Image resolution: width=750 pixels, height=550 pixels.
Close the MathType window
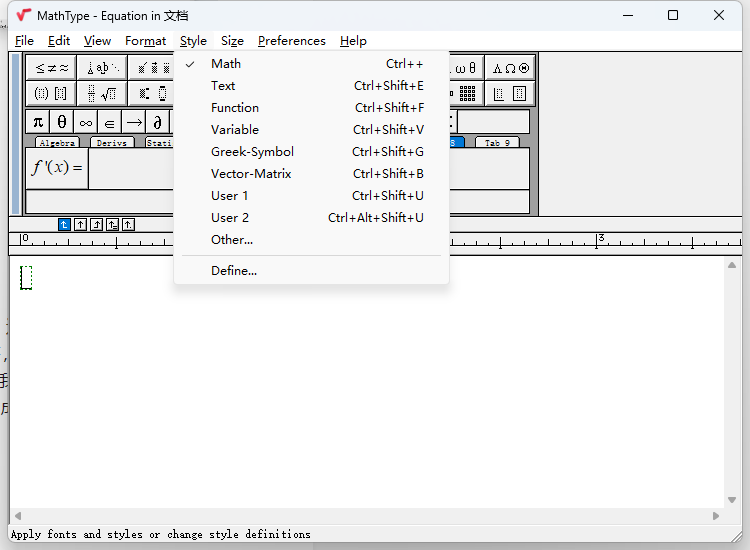click(x=719, y=15)
